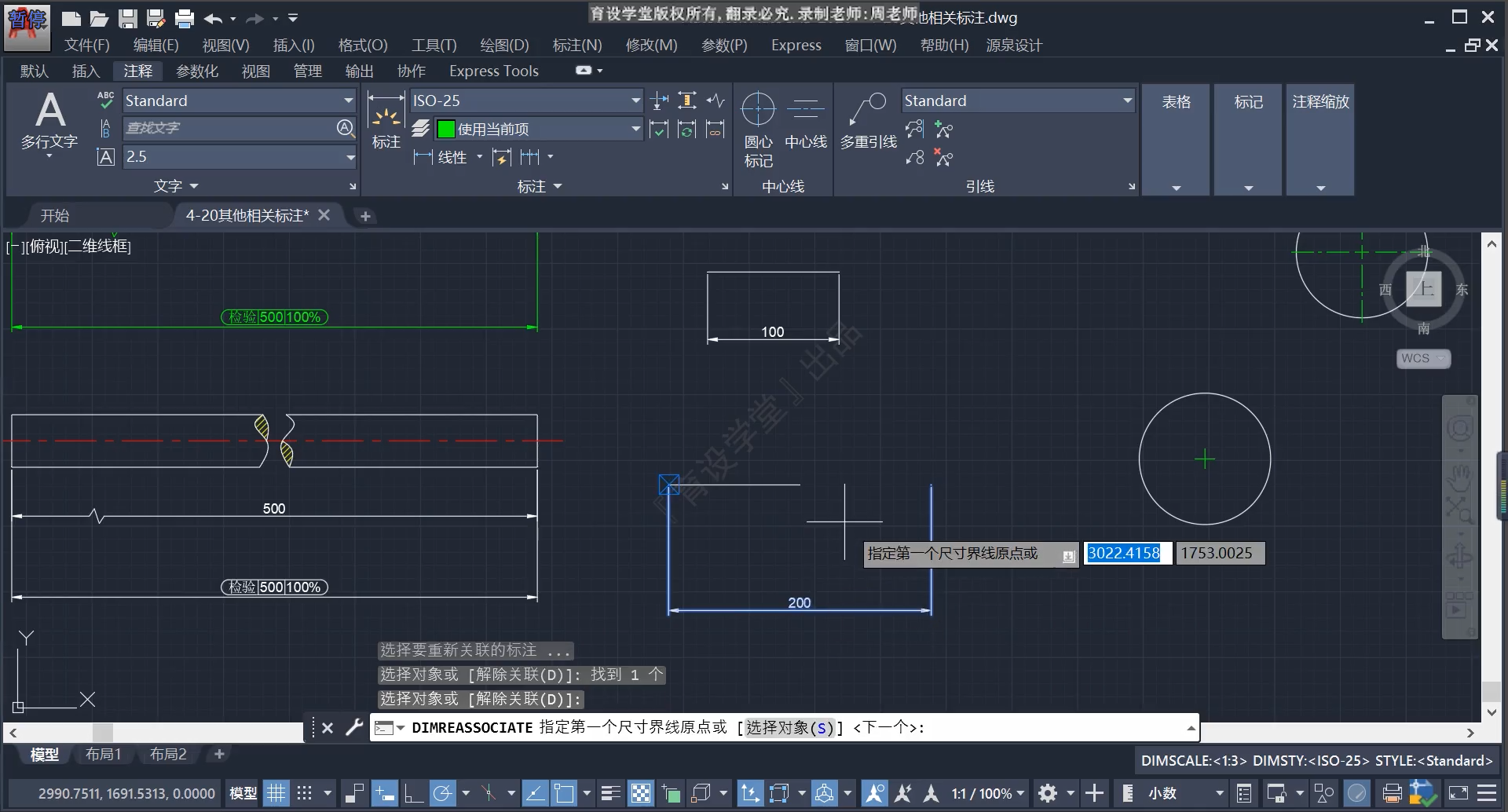Click the Continue dimension icon

coord(529,157)
